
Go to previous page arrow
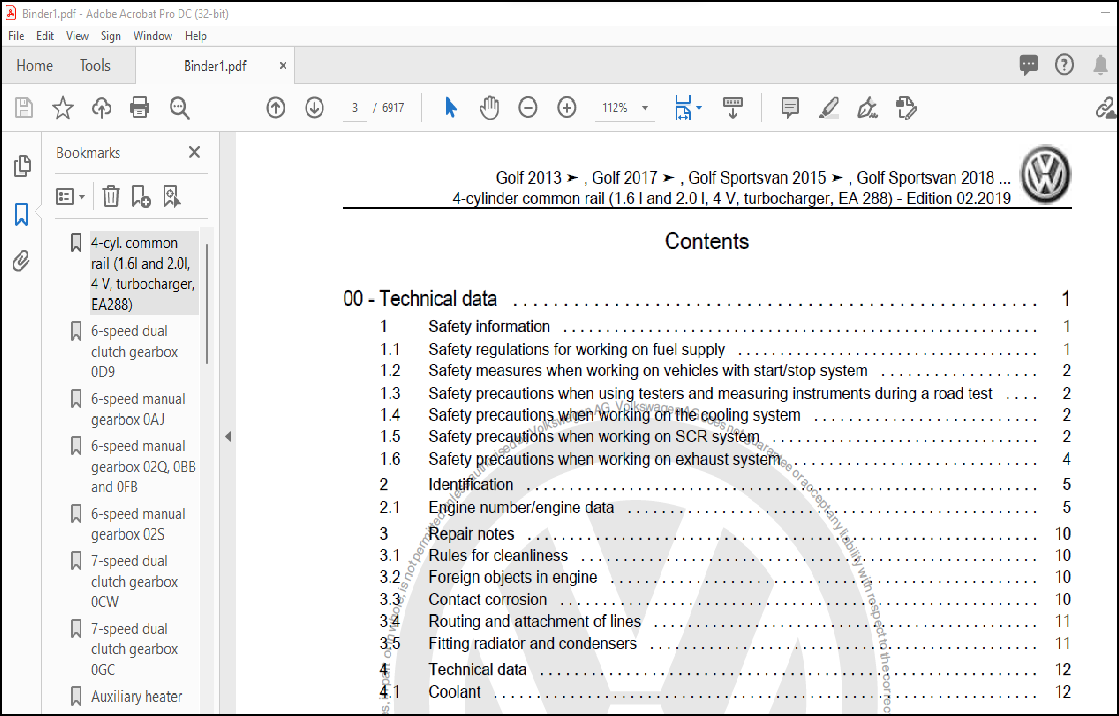(275, 108)
